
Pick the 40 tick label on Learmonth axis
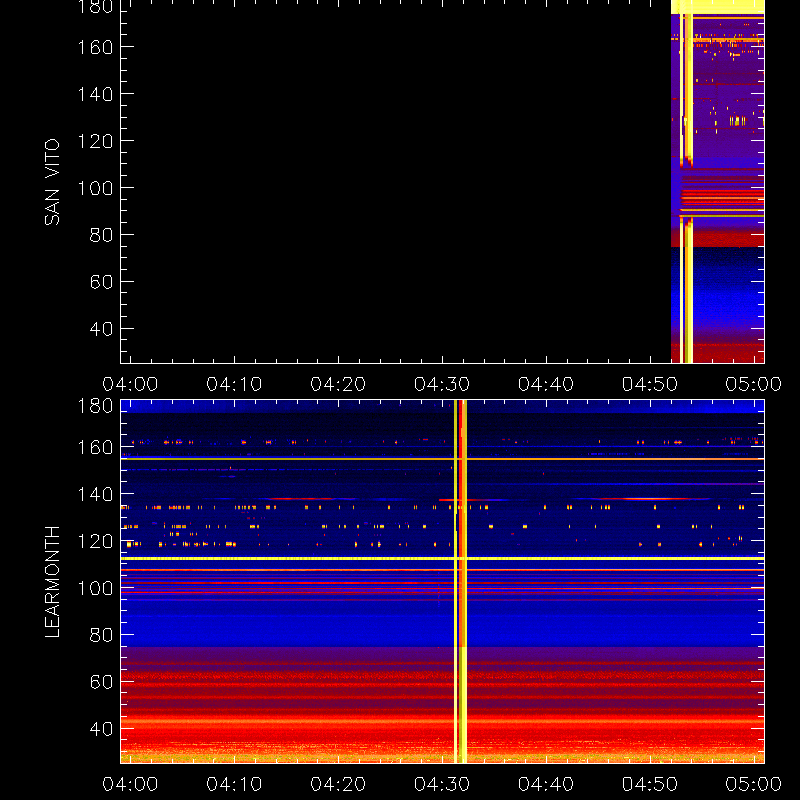click(x=101, y=729)
